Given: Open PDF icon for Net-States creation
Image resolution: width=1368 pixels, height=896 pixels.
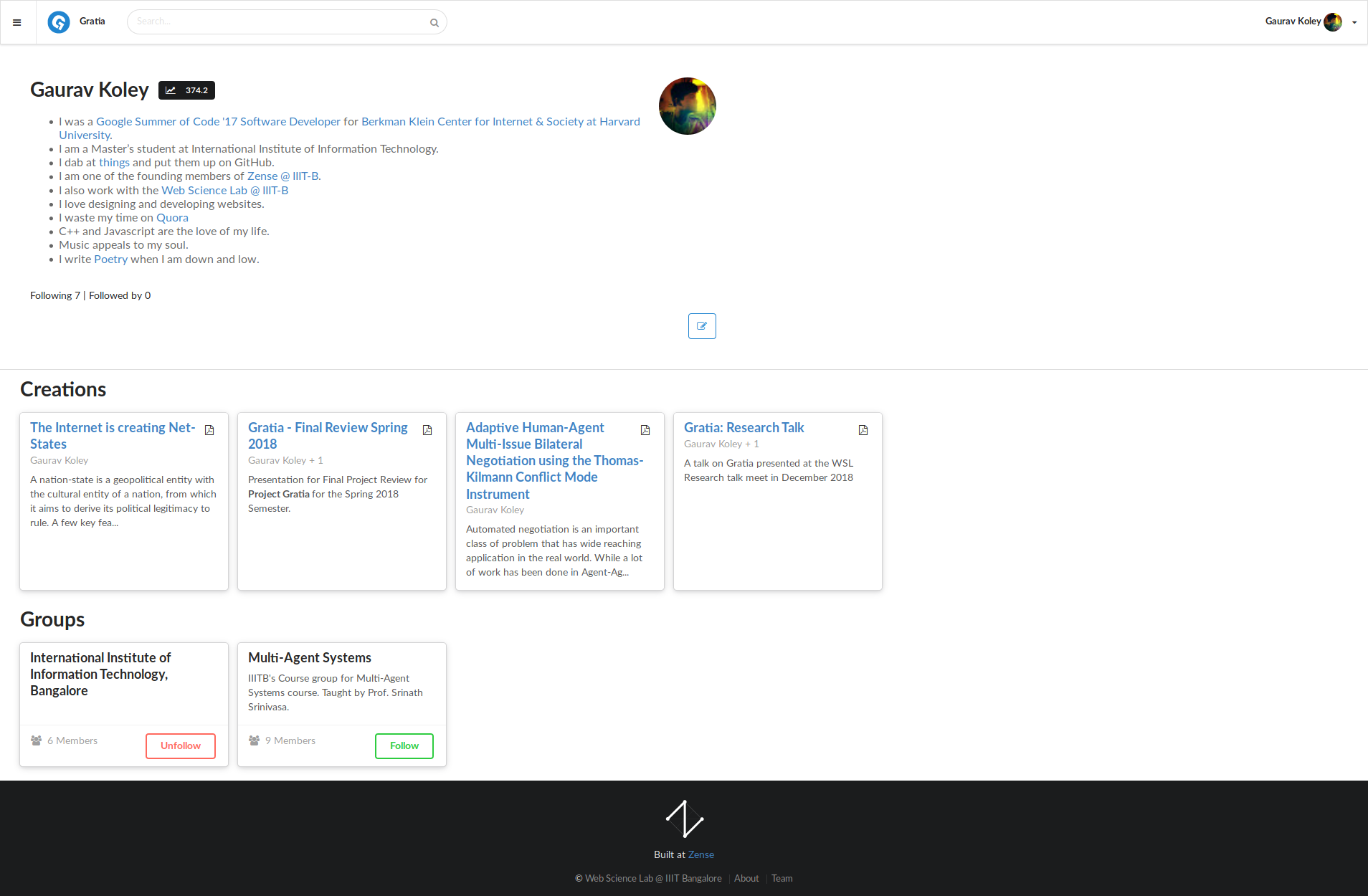Looking at the screenshot, I should point(209,430).
